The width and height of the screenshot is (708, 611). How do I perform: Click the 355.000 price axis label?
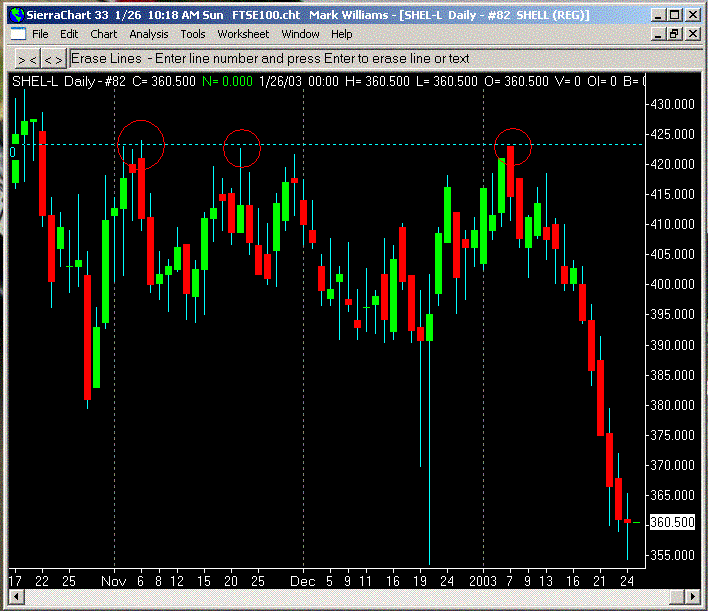(x=672, y=555)
